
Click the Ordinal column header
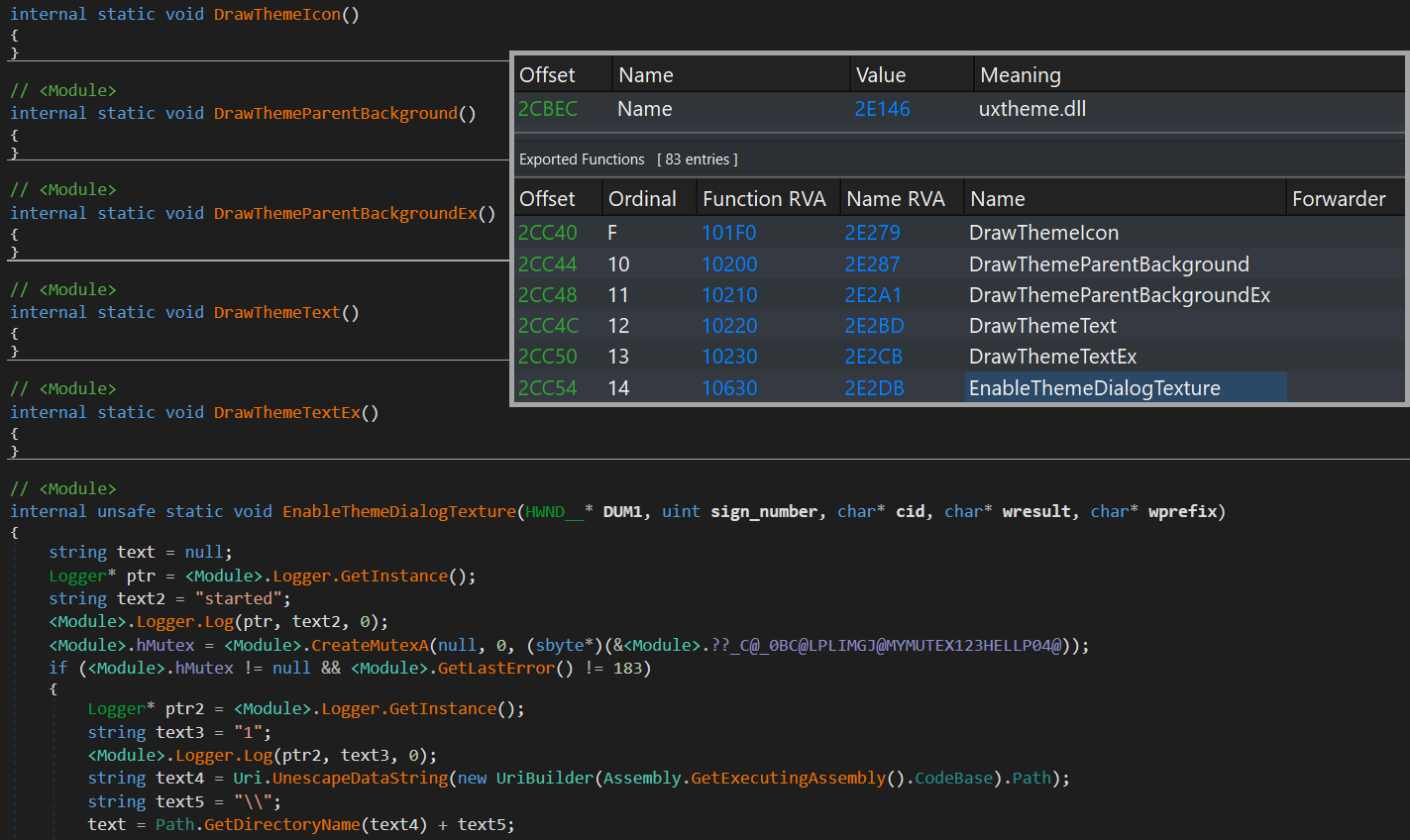[642, 199]
